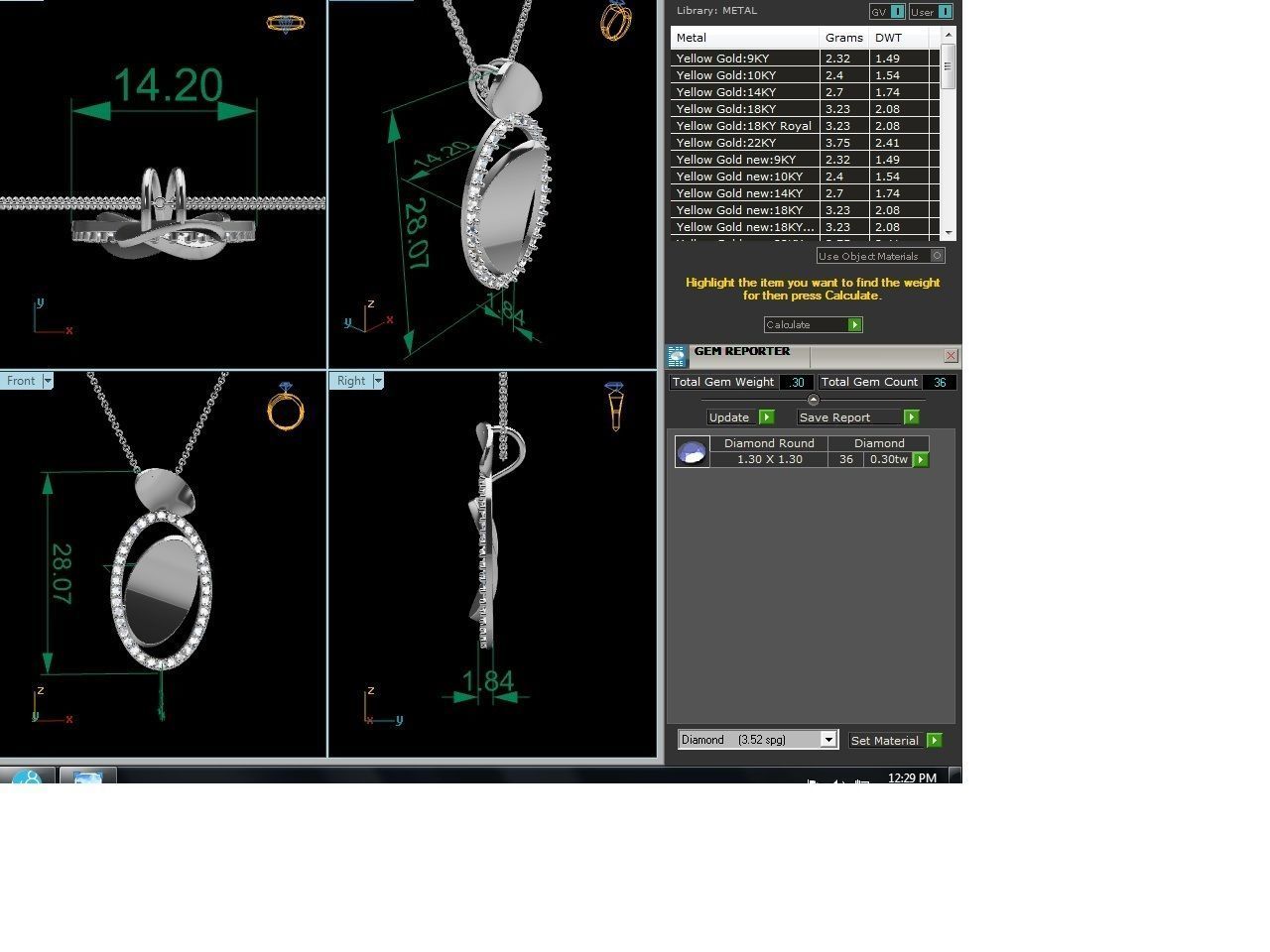Select the Yellow Gold new:14KY row
The width and height of the screenshot is (1270, 952).
click(805, 193)
